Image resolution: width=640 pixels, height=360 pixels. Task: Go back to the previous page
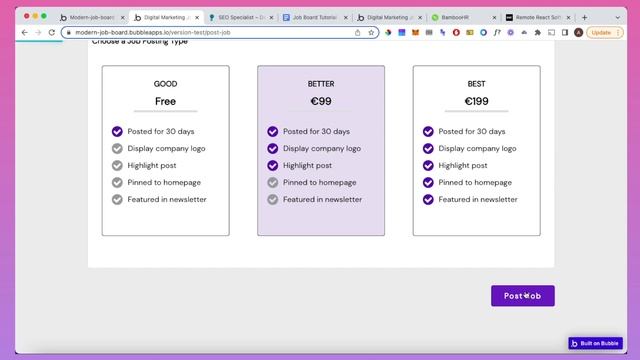[x=24, y=32]
